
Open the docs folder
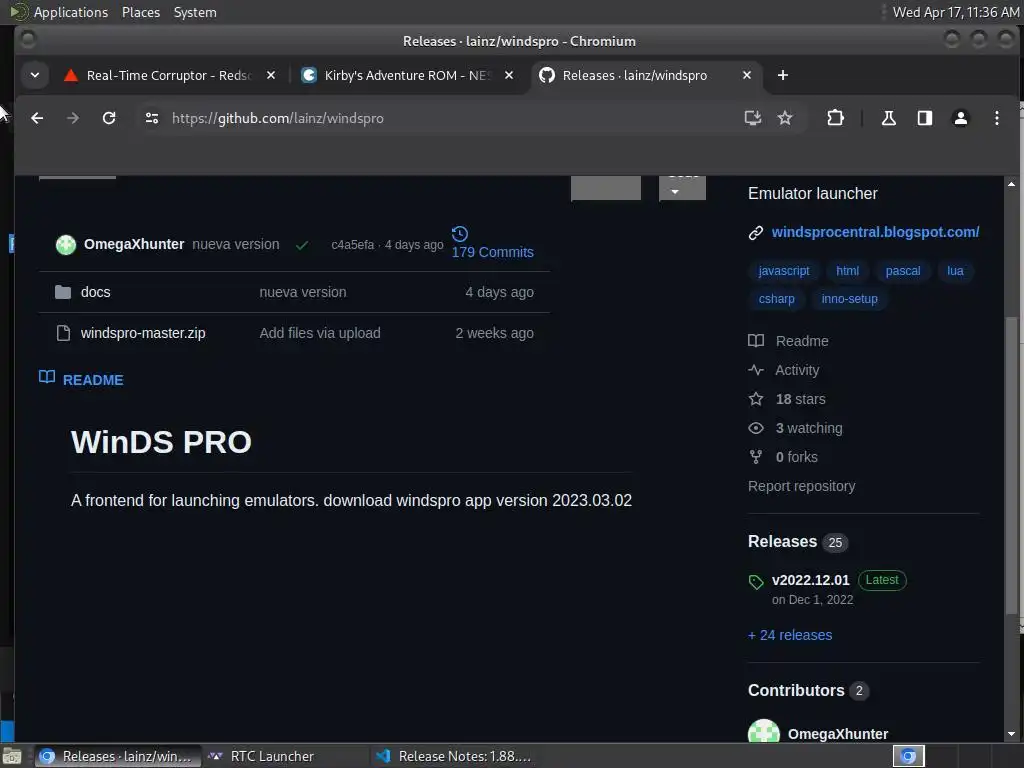95,292
